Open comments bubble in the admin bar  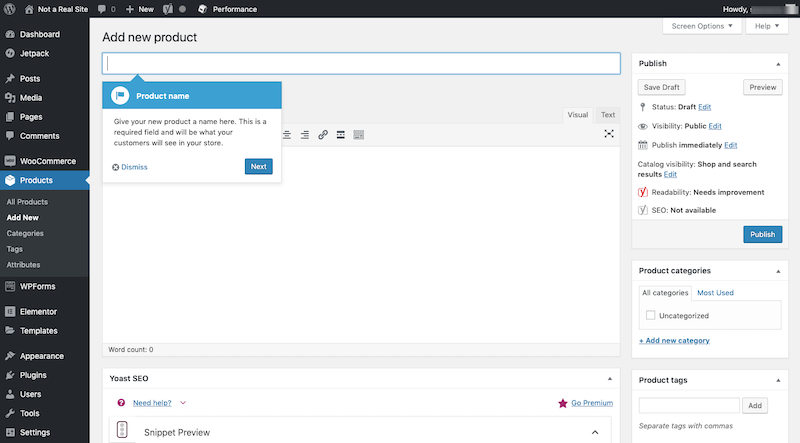[102, 8]
